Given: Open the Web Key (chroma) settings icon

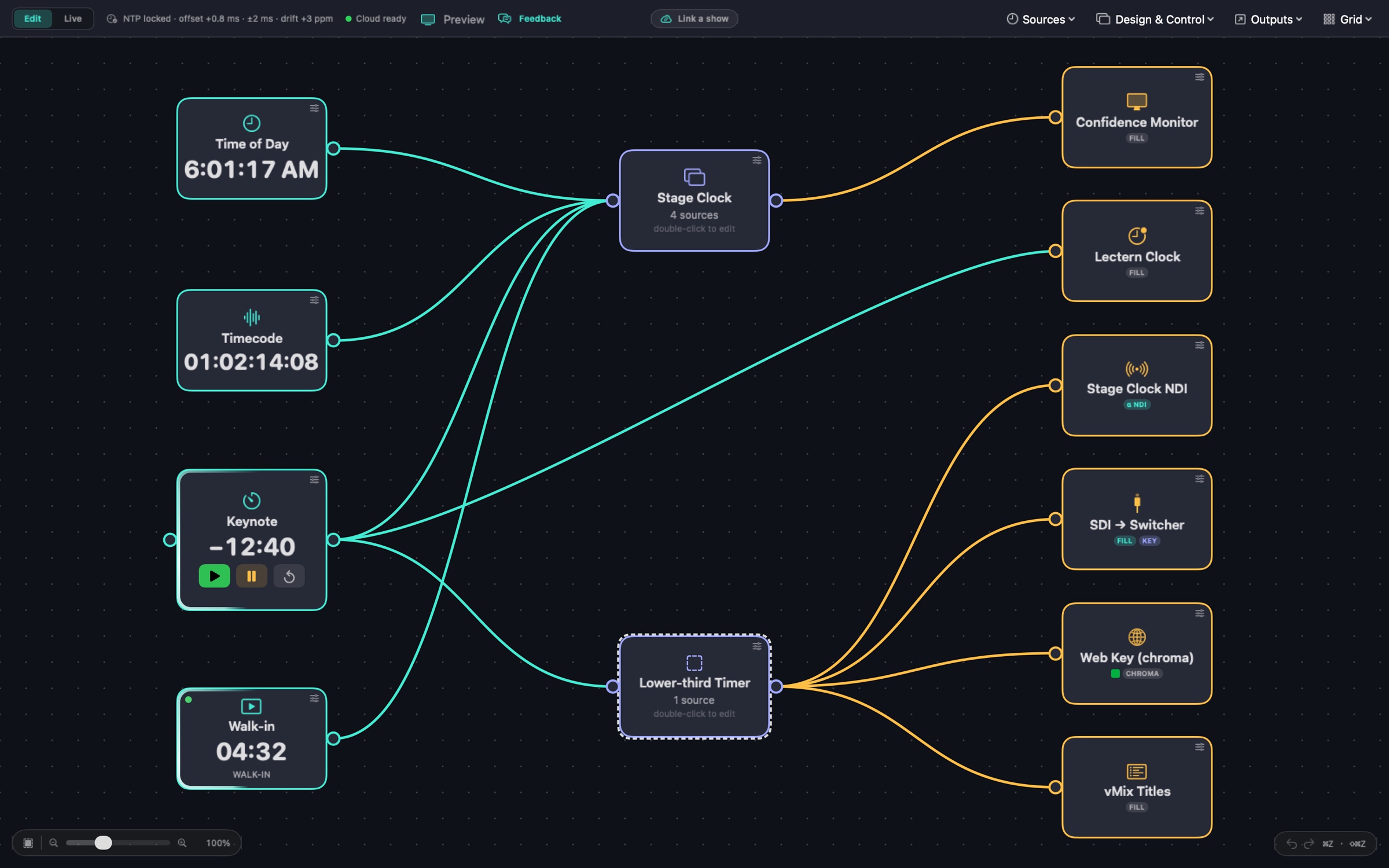Looking at the screenshot, I should (x=1200, y=613).
